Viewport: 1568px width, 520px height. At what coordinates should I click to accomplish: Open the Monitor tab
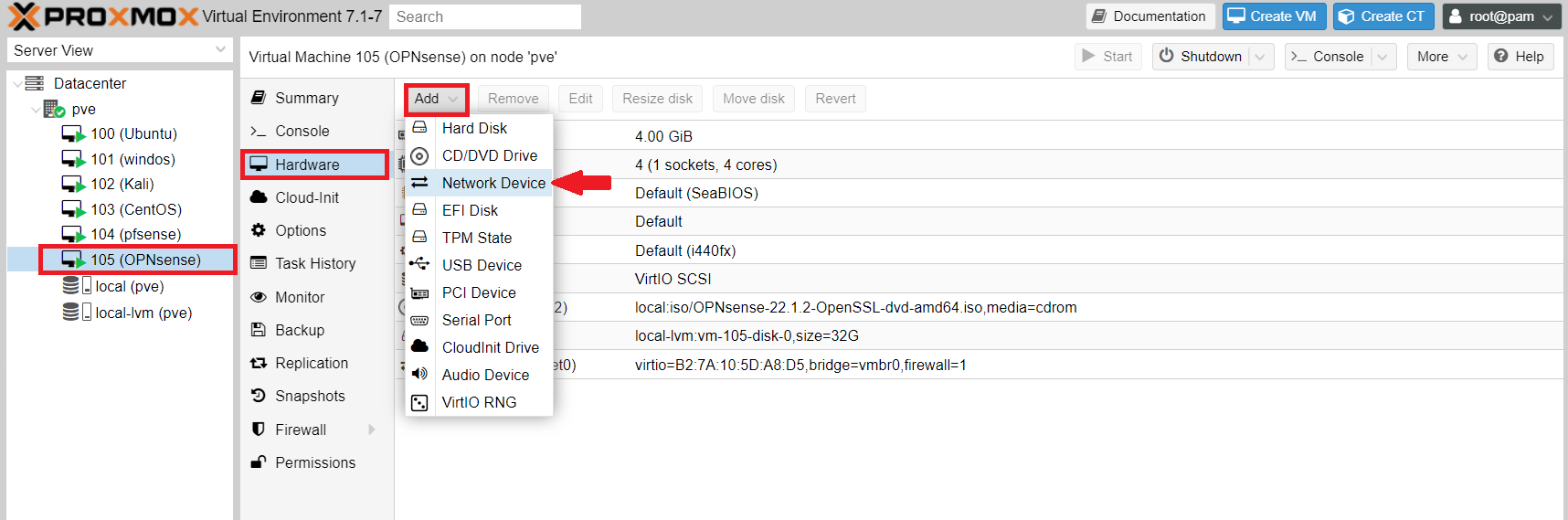[316, 297]
